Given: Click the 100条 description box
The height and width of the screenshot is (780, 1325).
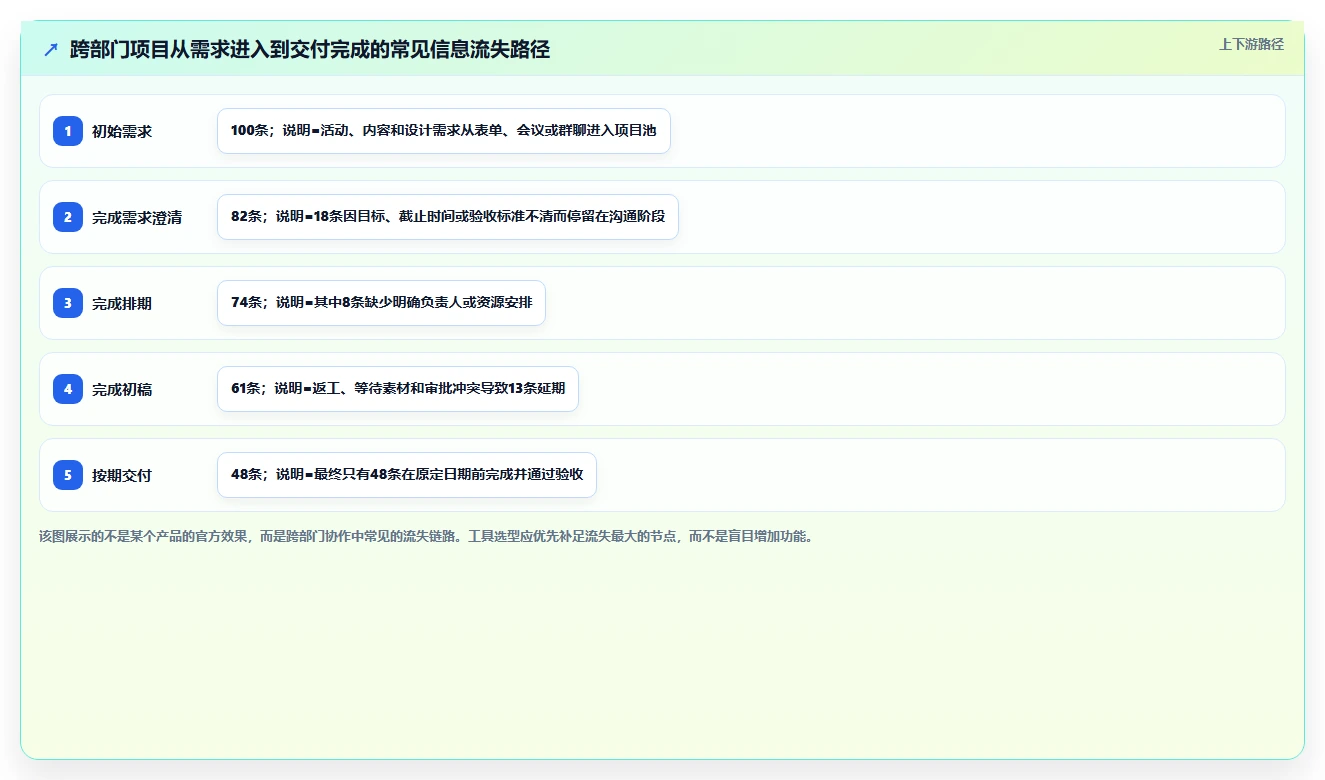Looking at the screenshot, I should coord(444,131).
